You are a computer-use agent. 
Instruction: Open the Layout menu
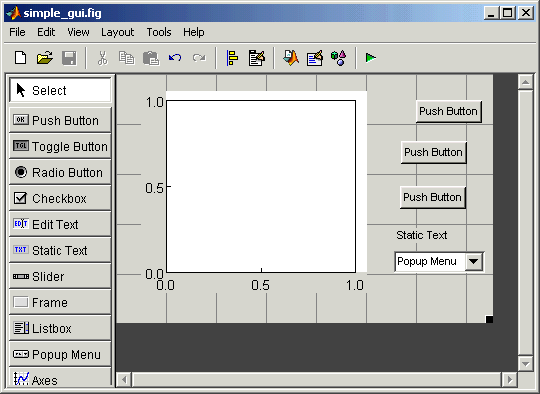117,32
